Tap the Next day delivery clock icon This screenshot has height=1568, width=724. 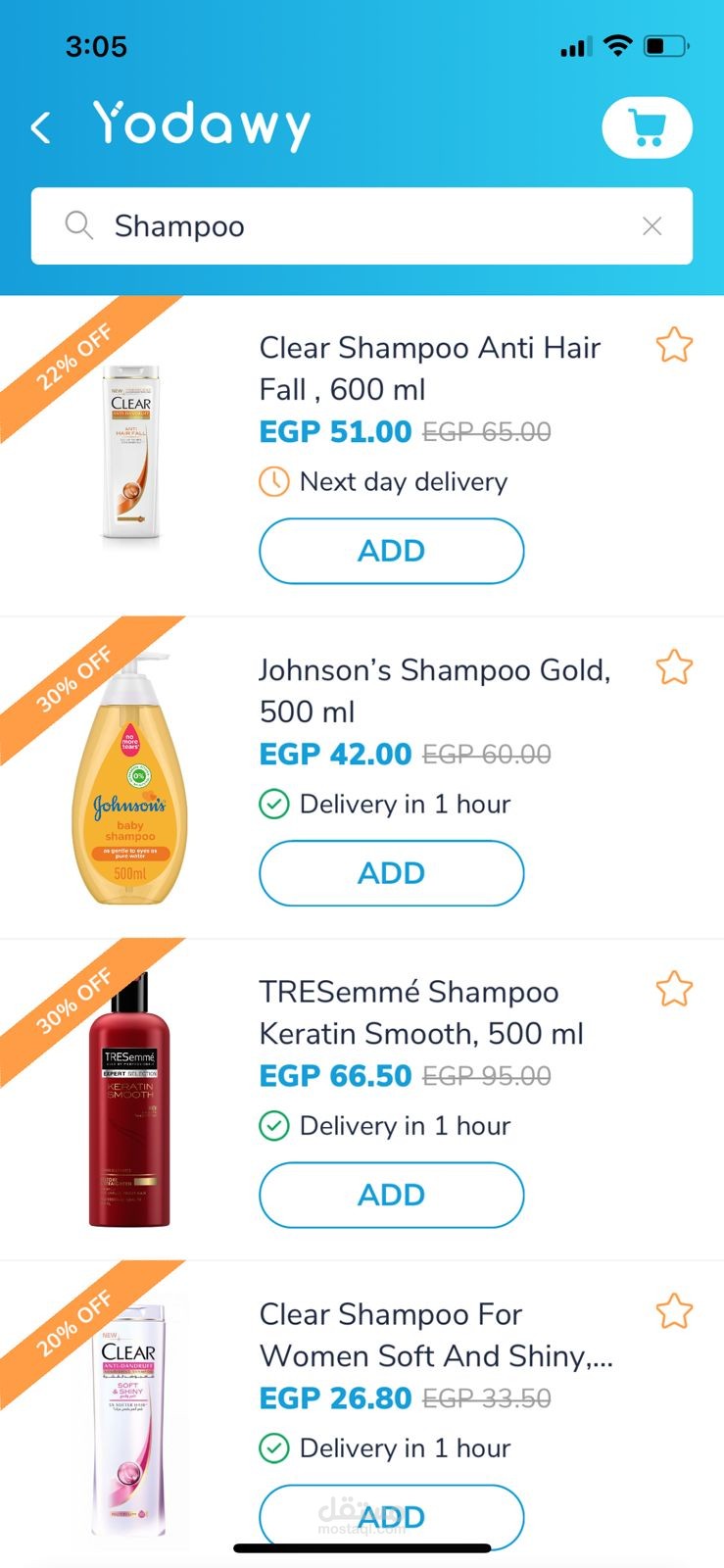click(273, 481)
